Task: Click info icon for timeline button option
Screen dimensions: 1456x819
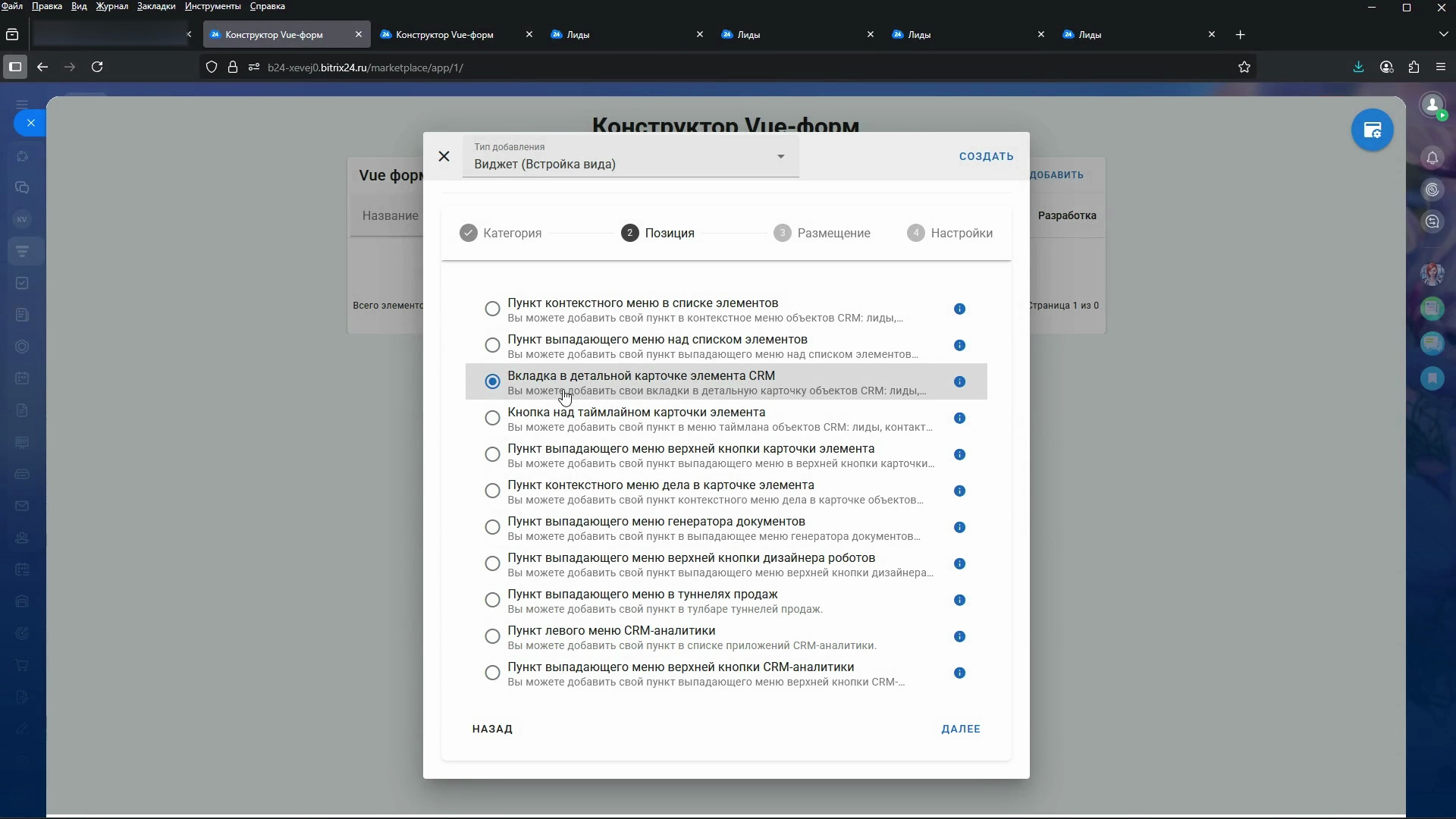Action: (x=959, y=418)
